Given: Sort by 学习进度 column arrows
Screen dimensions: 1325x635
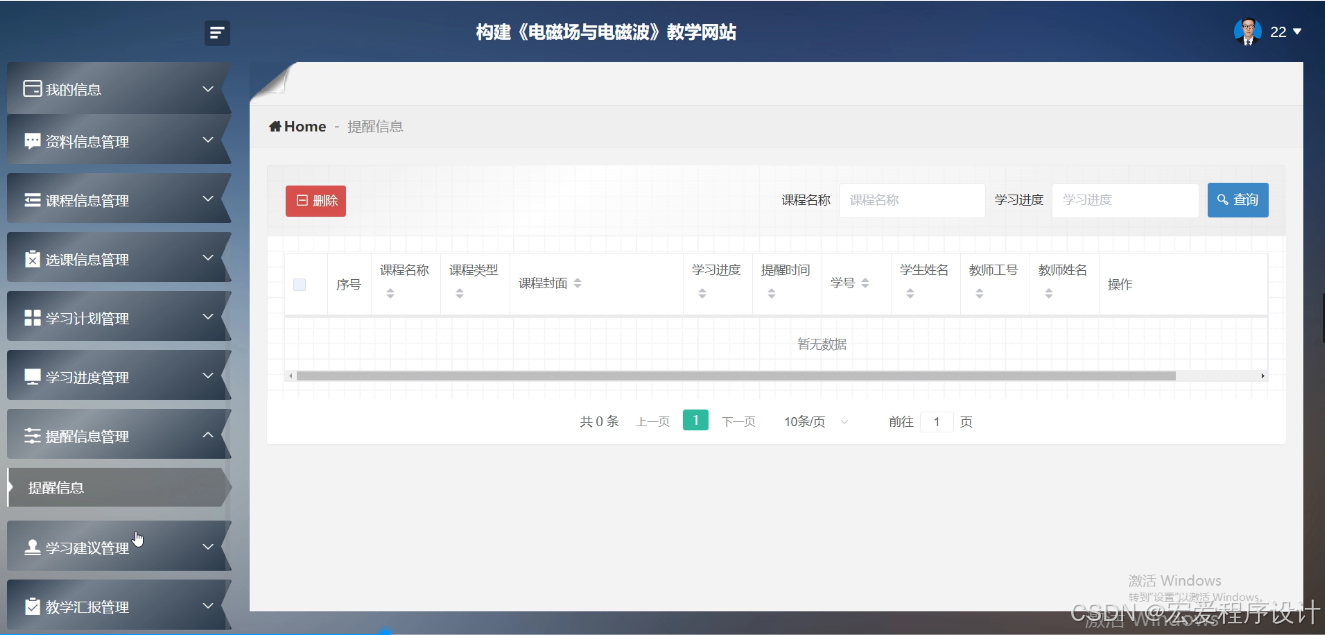Looking at the screenshot, I should [x=702, y=294].
